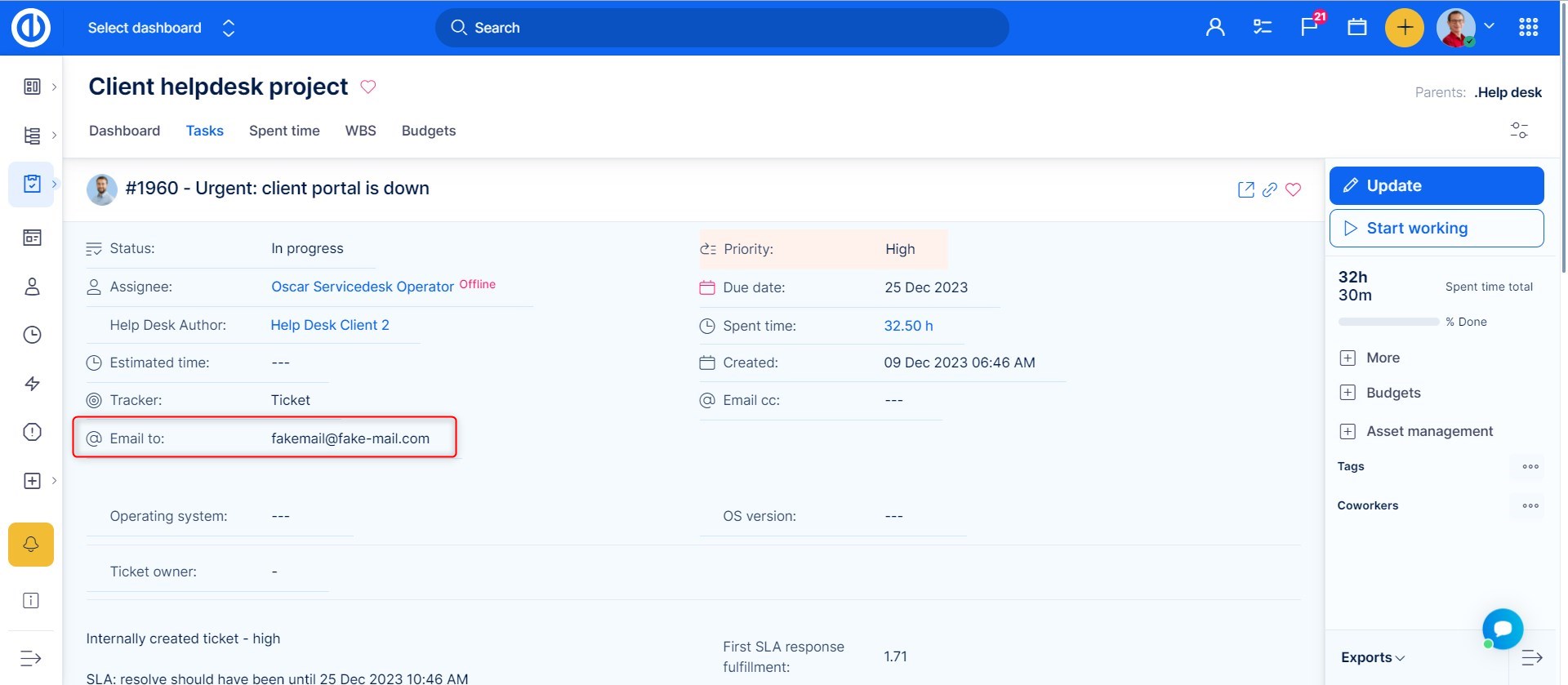Screen dimensions: 1568x685
Task: Open task in new window icon
Action: click(1245, 189)
